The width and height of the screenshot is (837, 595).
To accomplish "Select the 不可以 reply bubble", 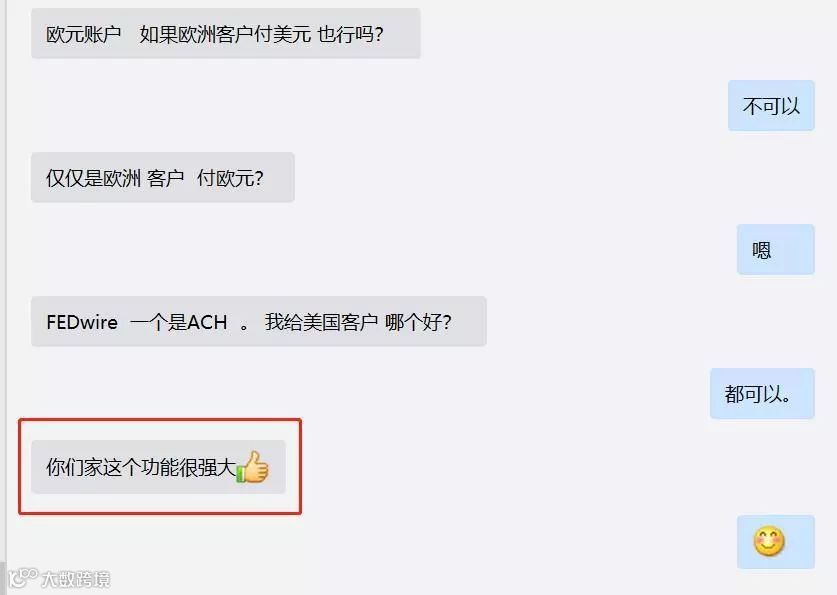I will pos(771,106).
